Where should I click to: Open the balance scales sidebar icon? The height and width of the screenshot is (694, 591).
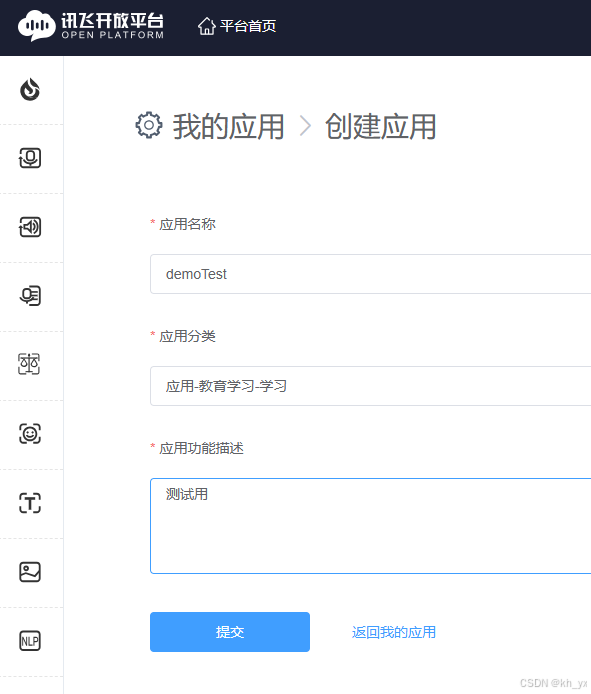pos(29,364)
